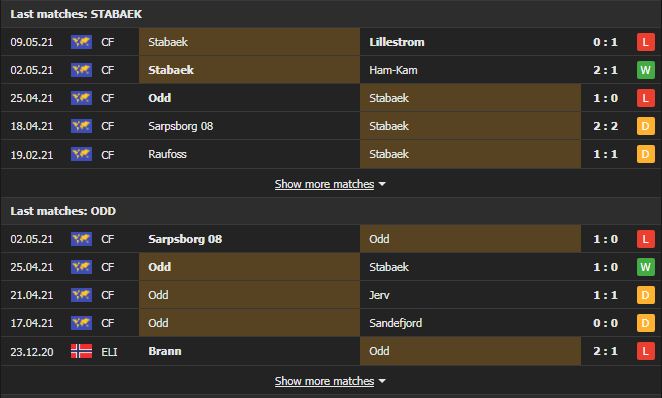Open the Ham-Kam team link
This screenshot has height=398, width=662.
(393, 70)
